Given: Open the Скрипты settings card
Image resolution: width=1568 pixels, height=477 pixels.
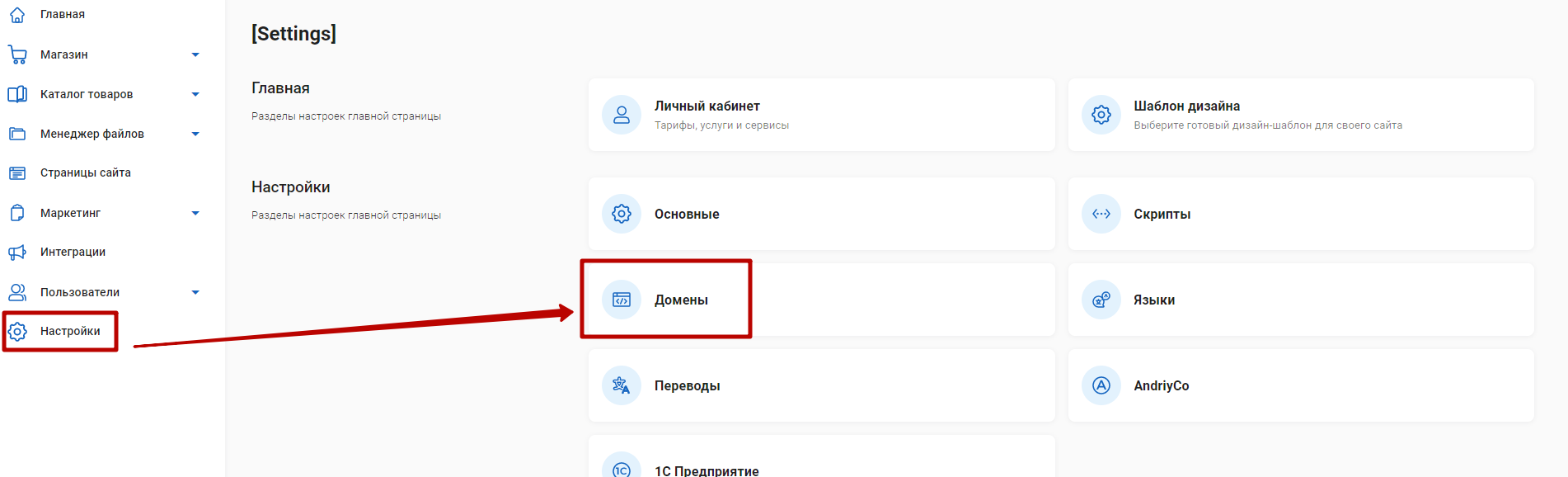Looking at the screenshot, I should [x=1301, y=214].
